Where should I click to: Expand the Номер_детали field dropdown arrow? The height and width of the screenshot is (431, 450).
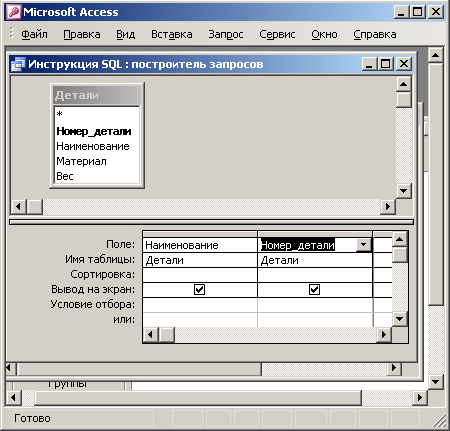point(363,245)
